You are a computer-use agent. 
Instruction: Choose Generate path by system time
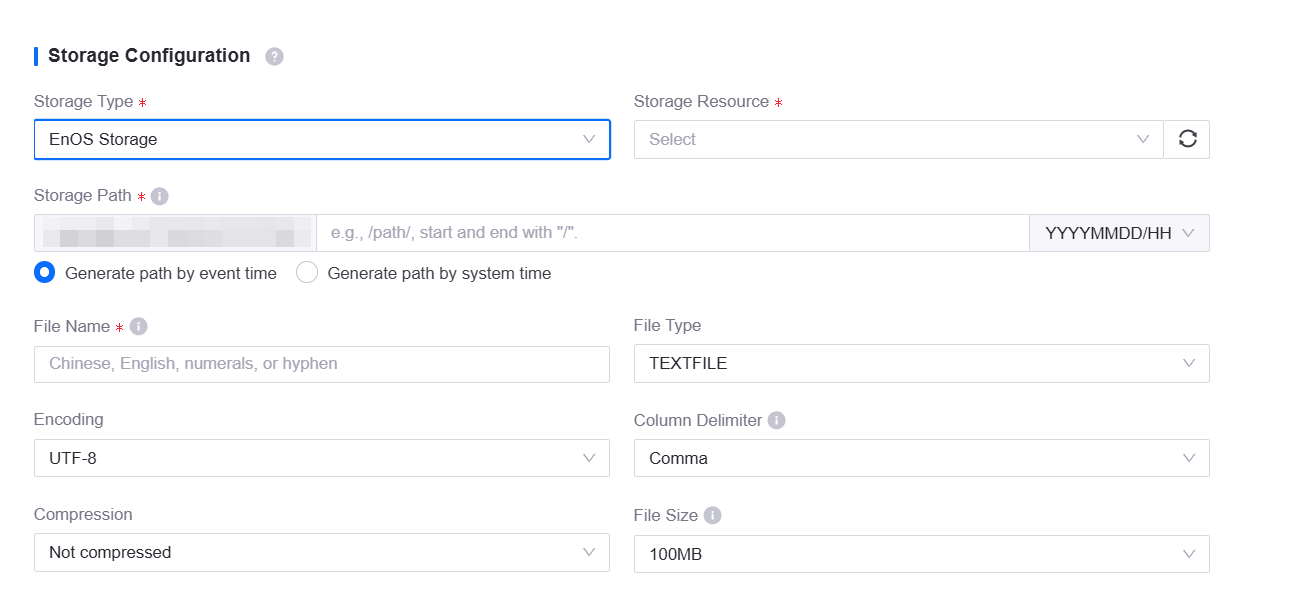[x=307, y=272]
